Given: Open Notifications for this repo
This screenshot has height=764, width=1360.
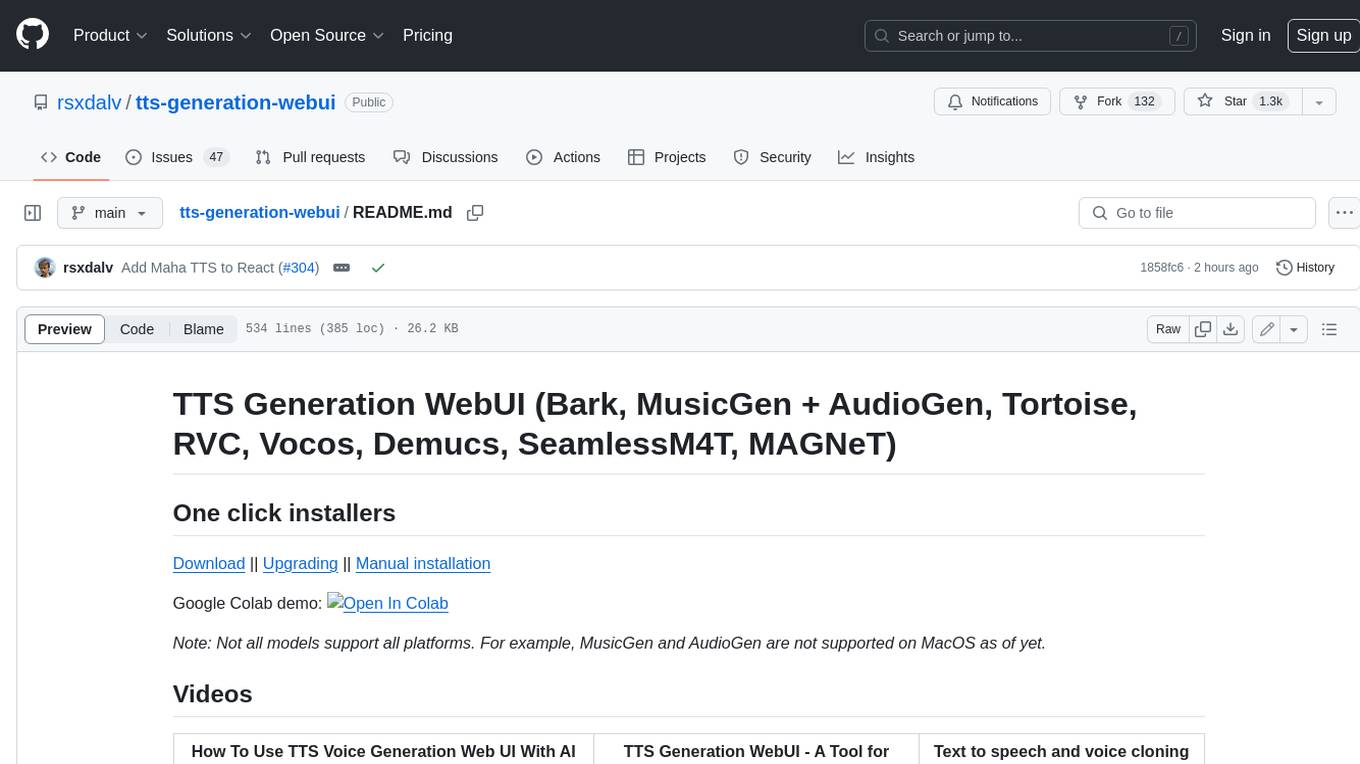Looking at the screenshot, I should point(993,102).
